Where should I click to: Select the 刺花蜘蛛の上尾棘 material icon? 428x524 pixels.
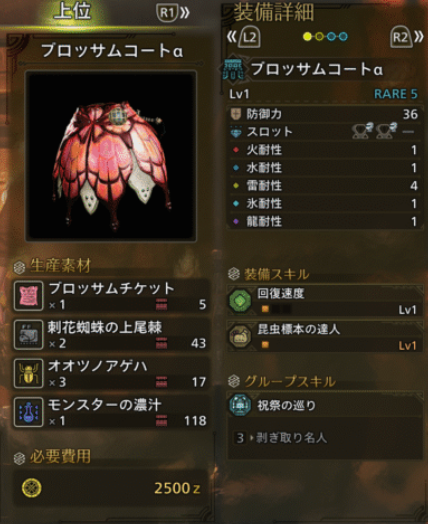click(28, 335)
